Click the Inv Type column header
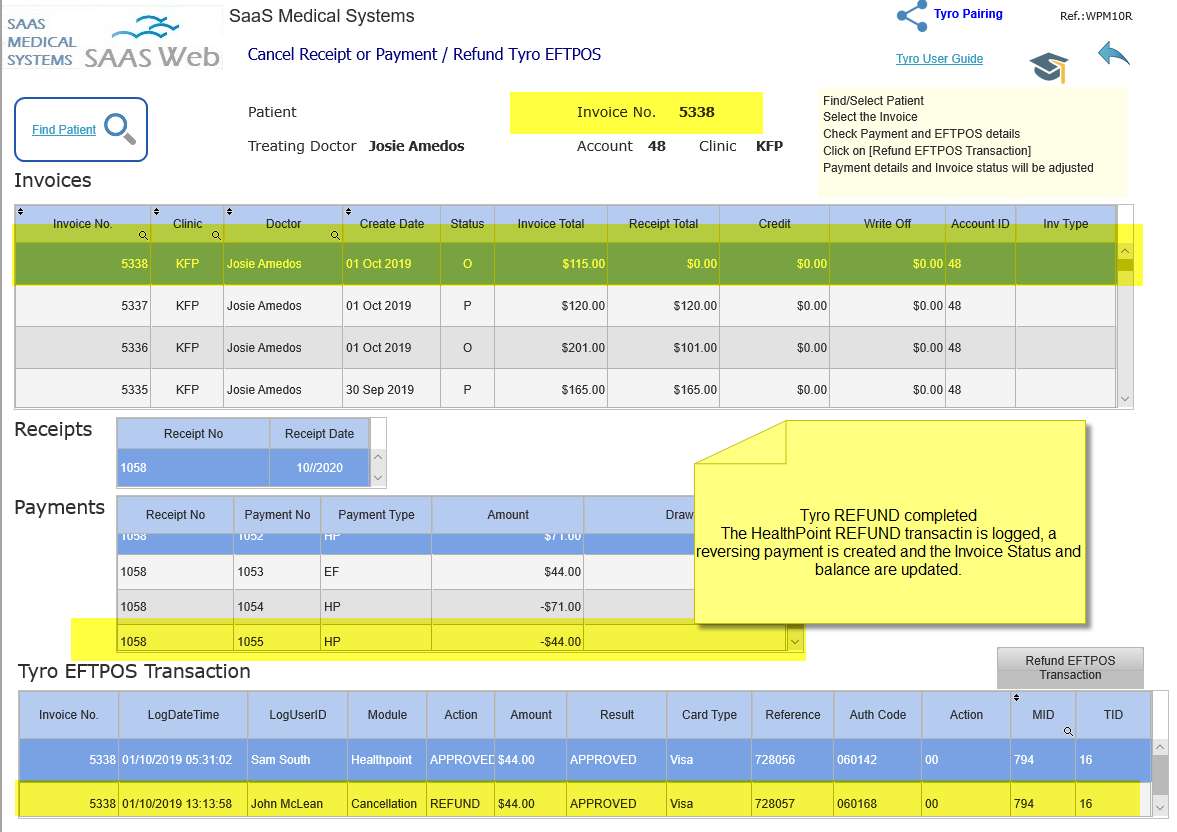Viewport: 1177px width, 832px height. (x=1066, y=224)
